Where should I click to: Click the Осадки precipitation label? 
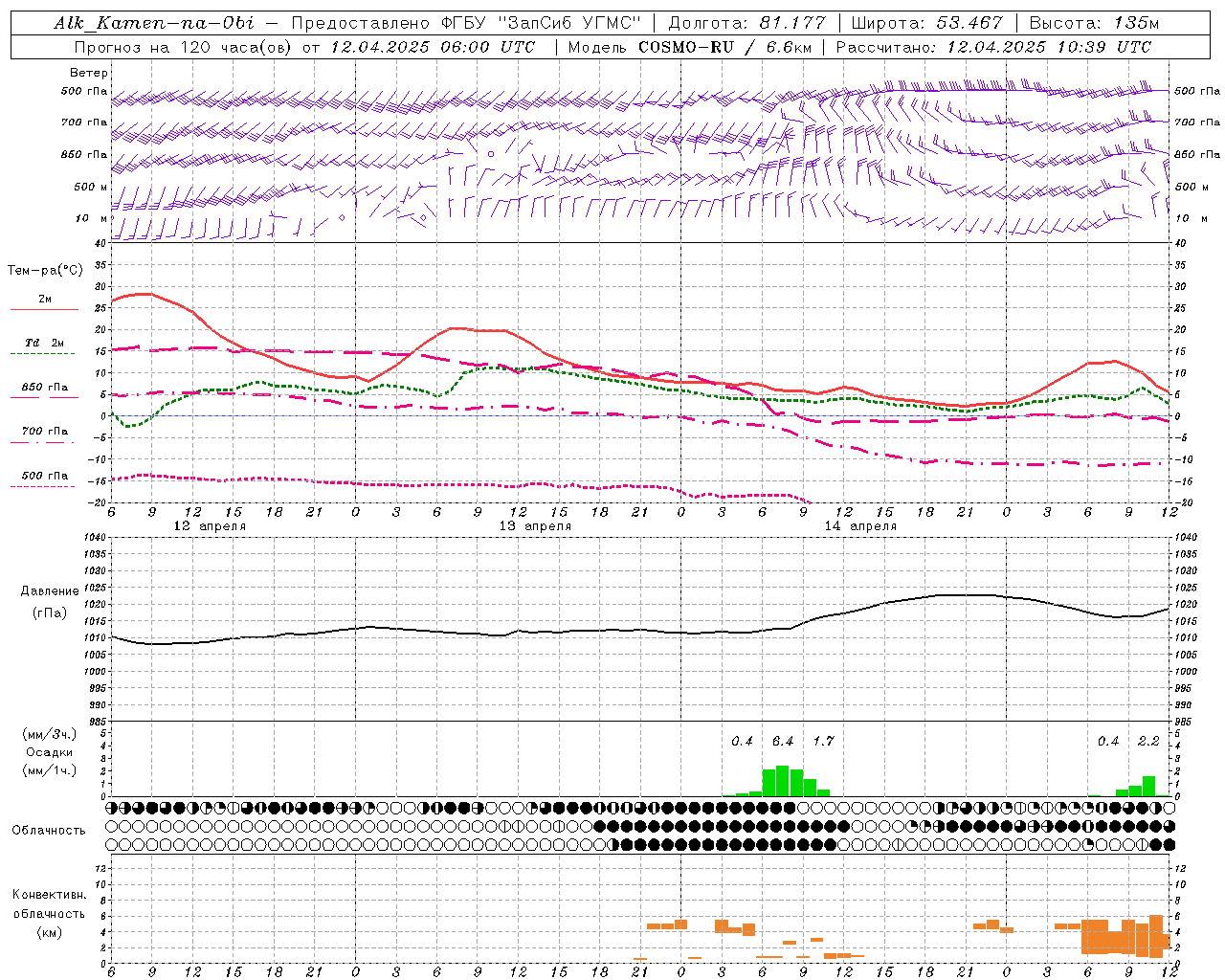[x=50, y=752]
